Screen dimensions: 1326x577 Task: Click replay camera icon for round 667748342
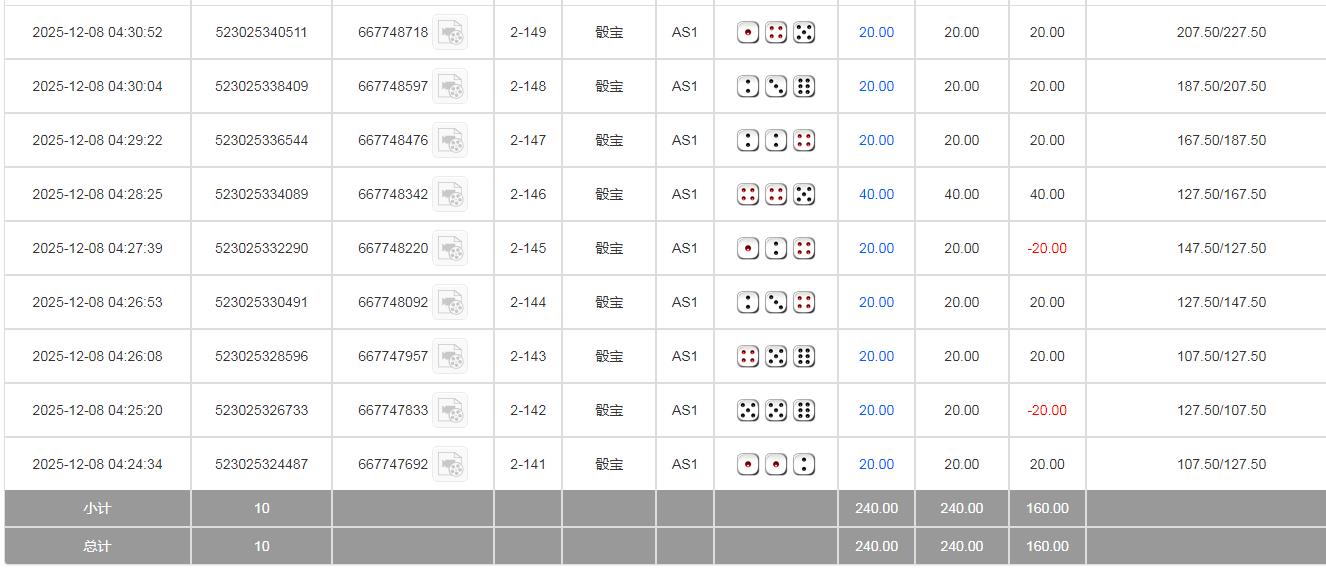450,195
